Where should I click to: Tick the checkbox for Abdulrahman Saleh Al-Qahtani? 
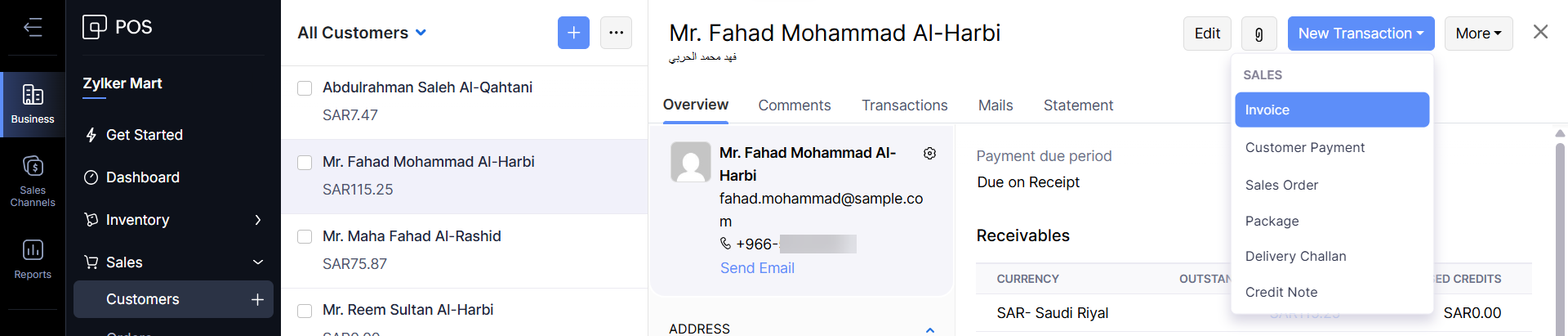[x=305, y=88]
